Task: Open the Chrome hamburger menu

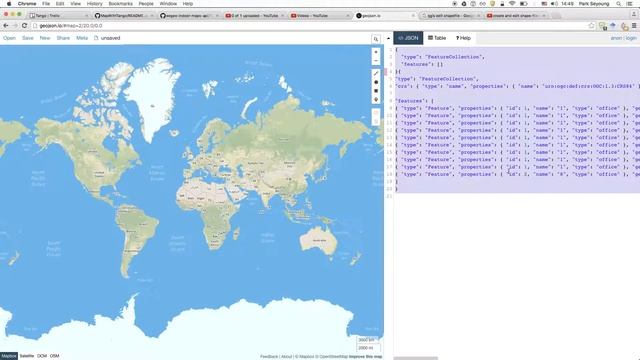Action: [x=634, y=26]
